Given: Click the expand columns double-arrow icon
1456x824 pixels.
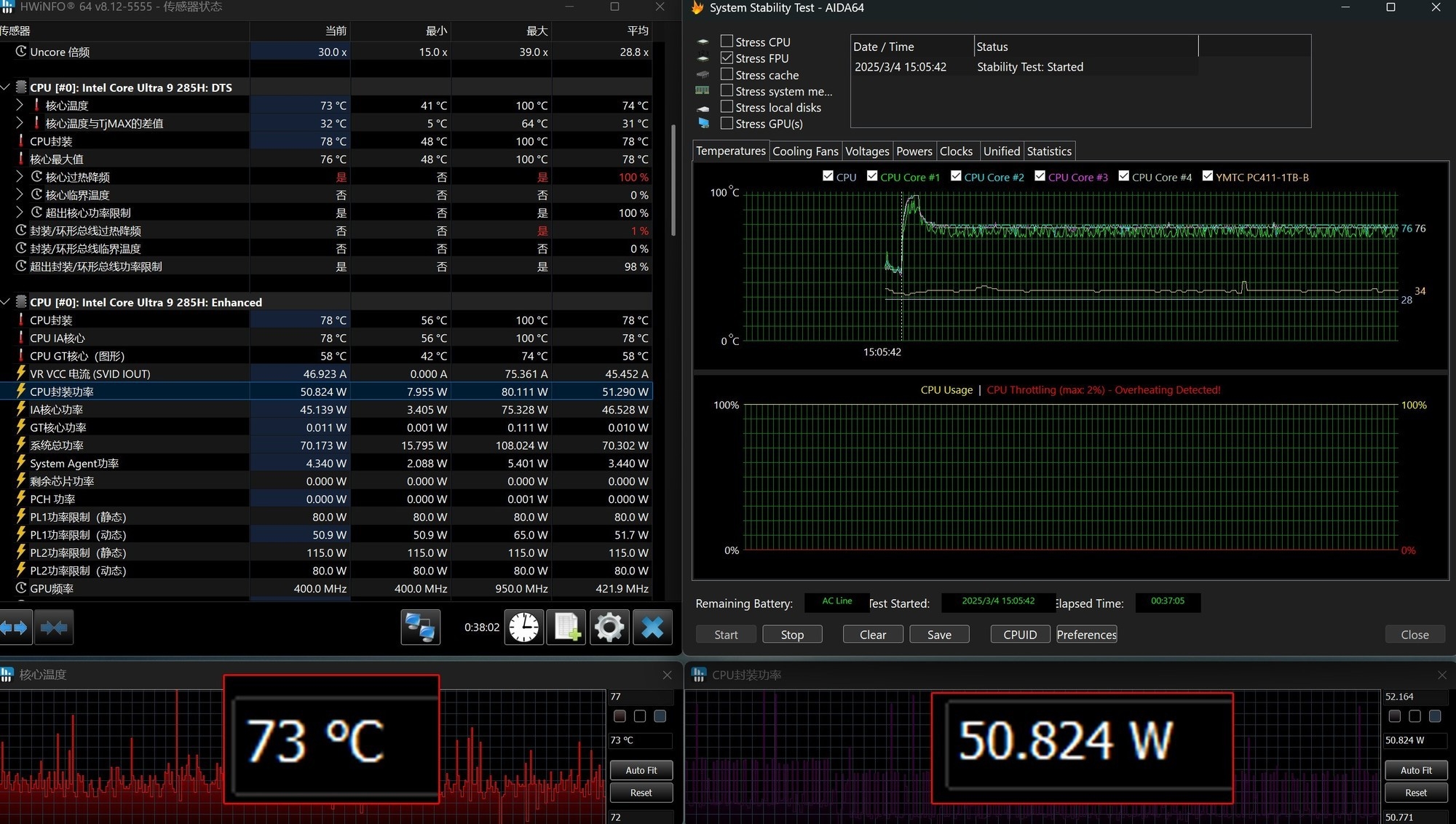Looking at the screenshot, I should 14,627.
